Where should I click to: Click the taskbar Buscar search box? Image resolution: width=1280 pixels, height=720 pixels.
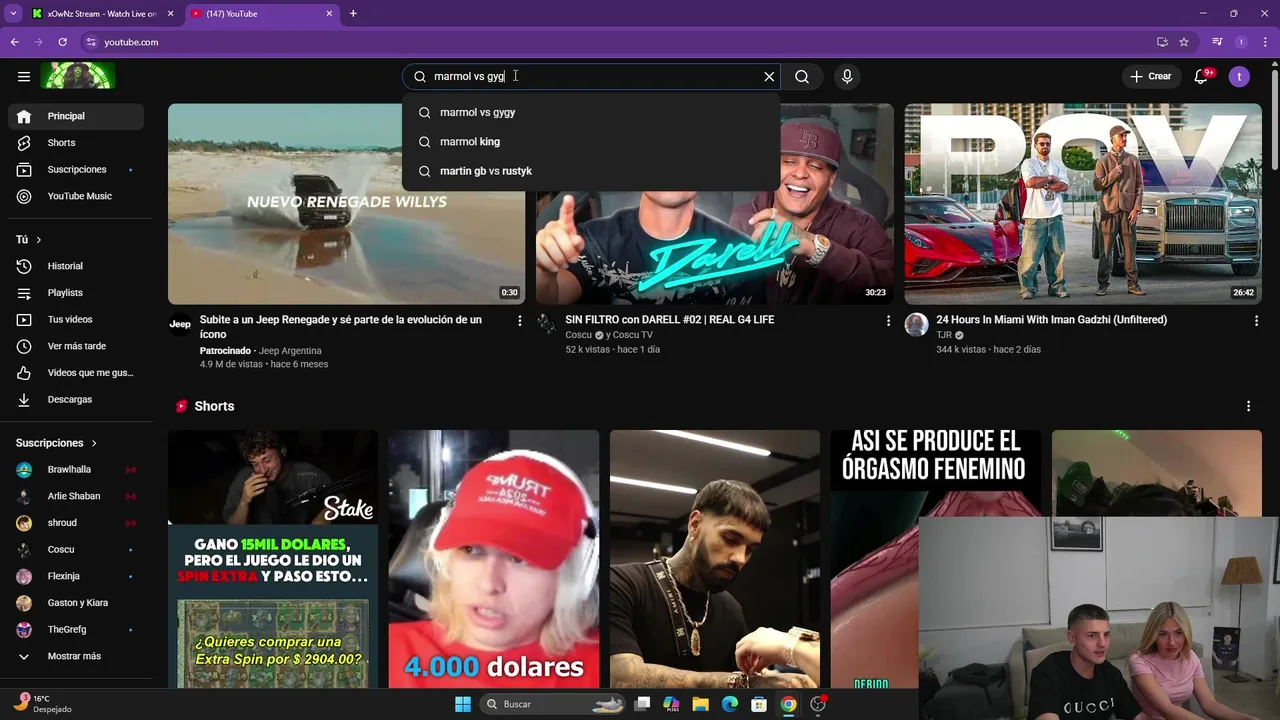(551, 704)
